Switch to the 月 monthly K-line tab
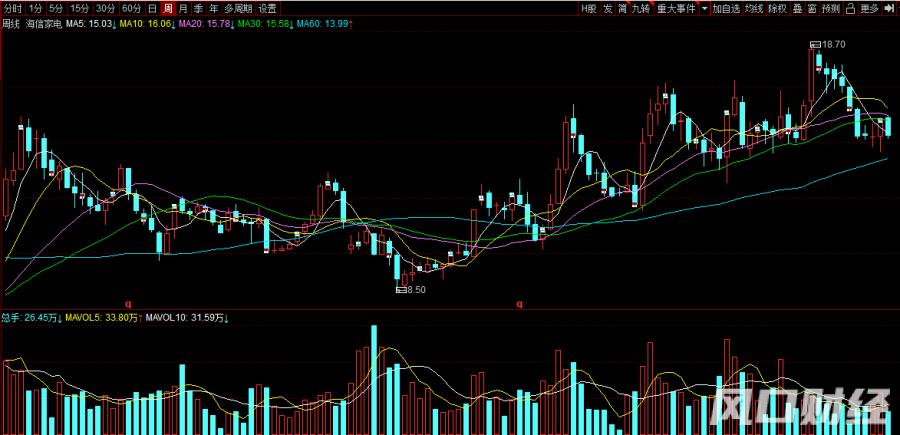The image size is (900, 435). click(183, 8)
